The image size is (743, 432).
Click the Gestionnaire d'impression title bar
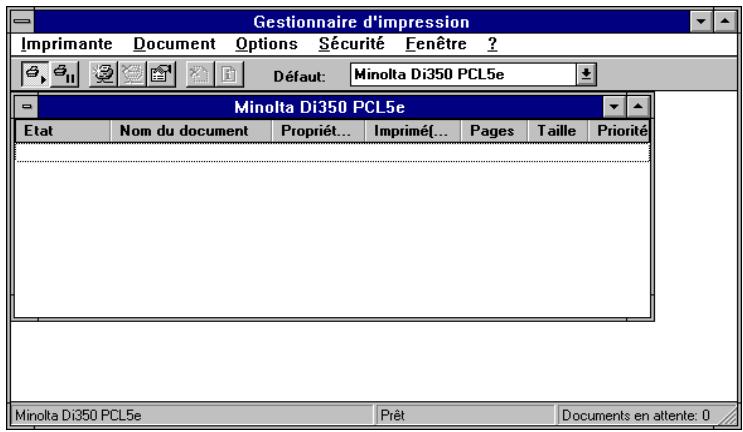coord(362,21)
